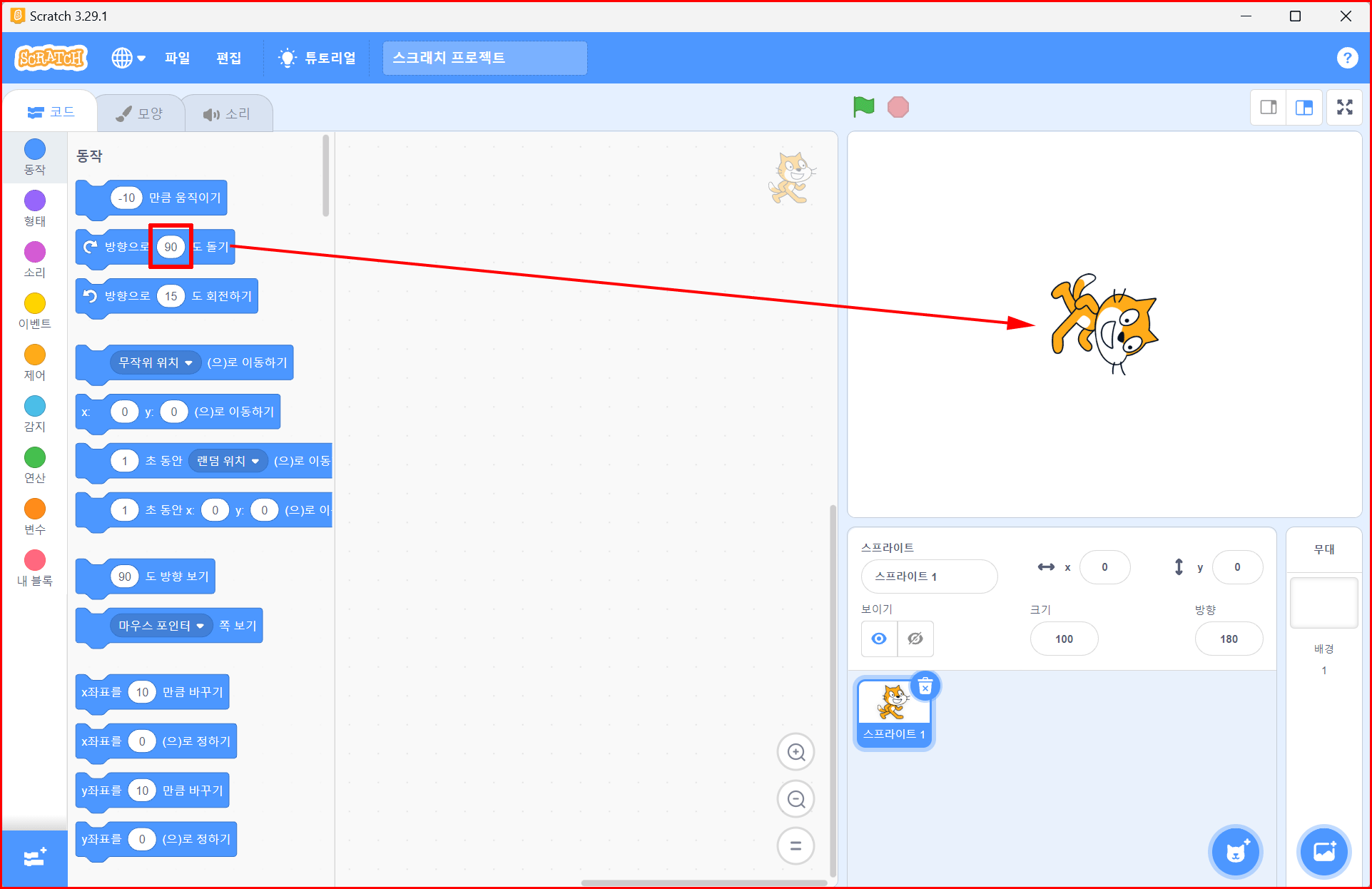This screenshot has width=1372, height=889.
Task: Hide the sprite with crossed-eye icon
Action: (x=915, y=639)
